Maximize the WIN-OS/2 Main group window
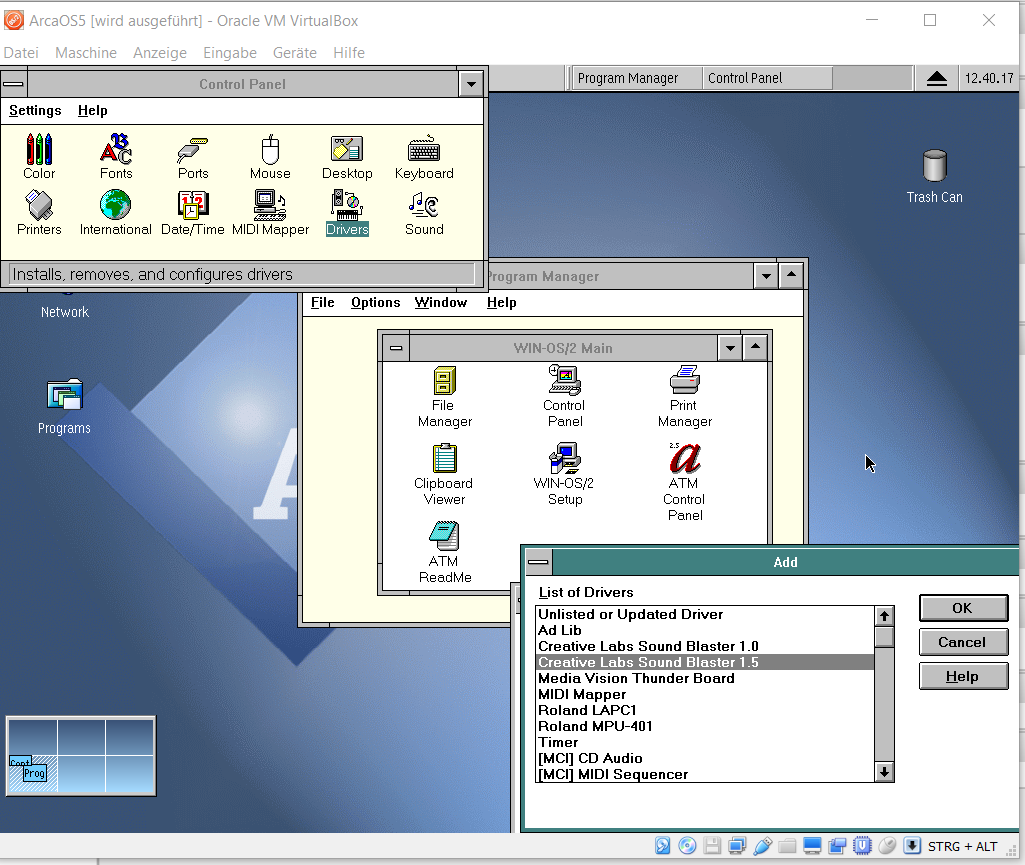1025x865 pixels. (x=755, y=347)
